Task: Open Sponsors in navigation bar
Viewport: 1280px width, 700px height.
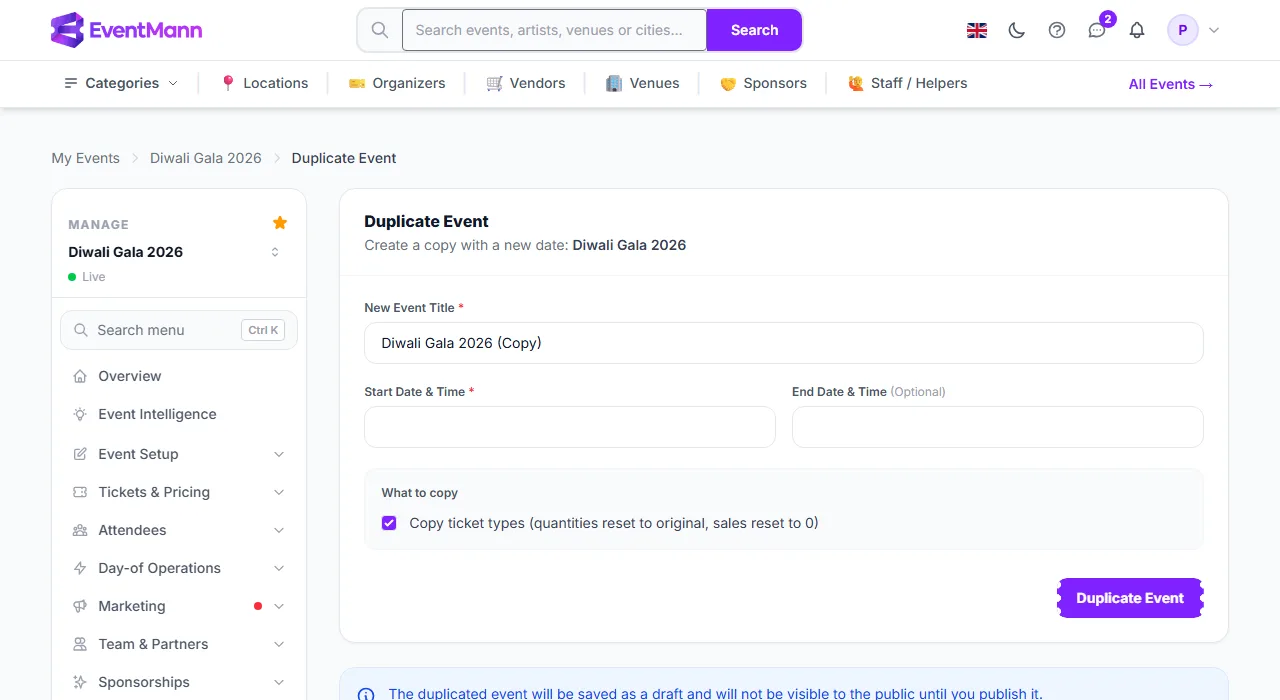Action: pyautogui.click(x=763, y=83)
